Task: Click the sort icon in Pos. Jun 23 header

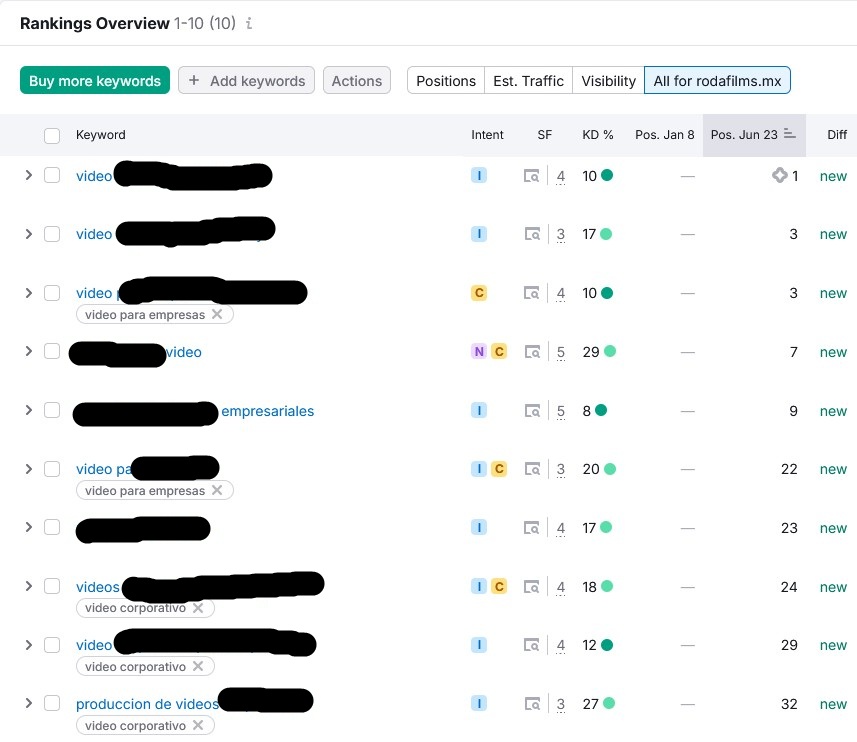Action: (790, 135)
